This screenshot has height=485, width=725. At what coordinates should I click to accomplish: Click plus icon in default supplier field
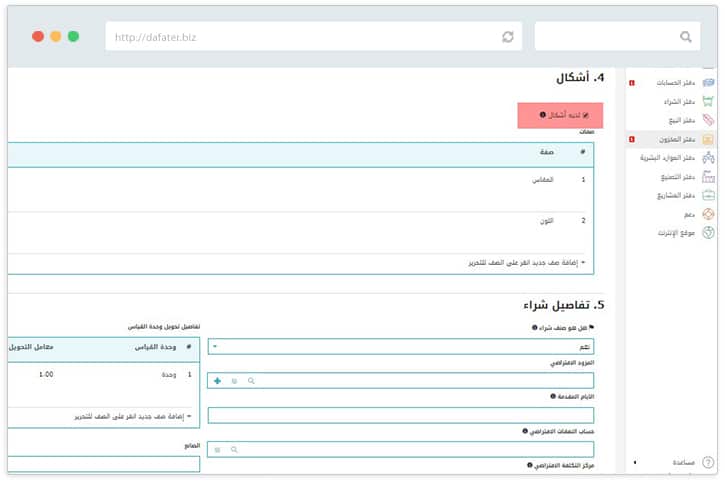pyautogui.click(x=217, y=381)
